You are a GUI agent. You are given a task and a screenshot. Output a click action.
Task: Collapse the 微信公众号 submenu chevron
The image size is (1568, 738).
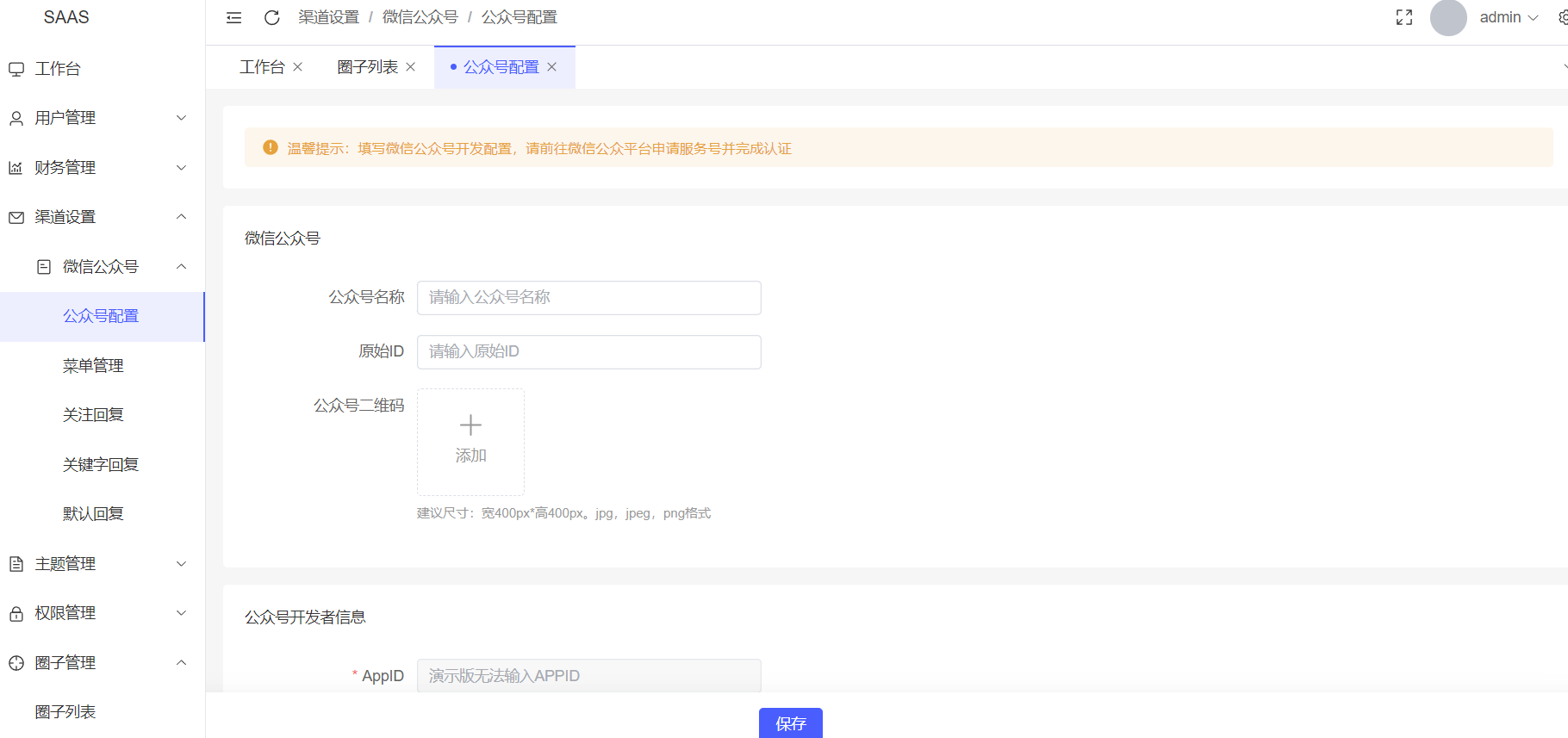point(181,267)
